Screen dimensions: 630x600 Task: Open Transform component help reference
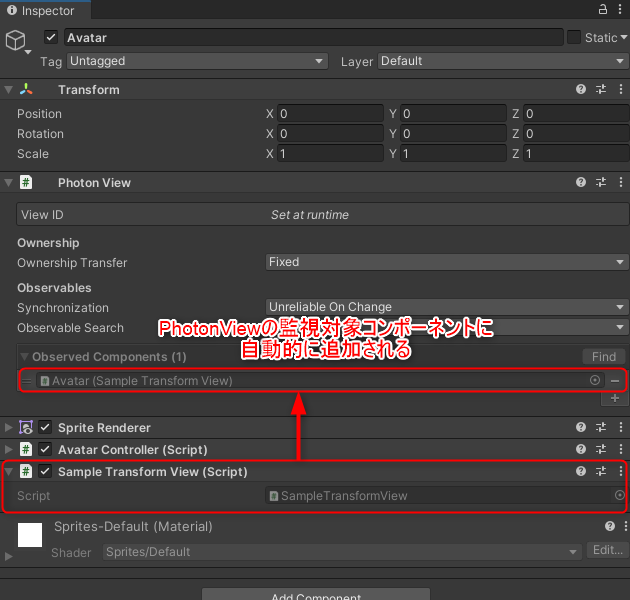click(x=581, y=89)
